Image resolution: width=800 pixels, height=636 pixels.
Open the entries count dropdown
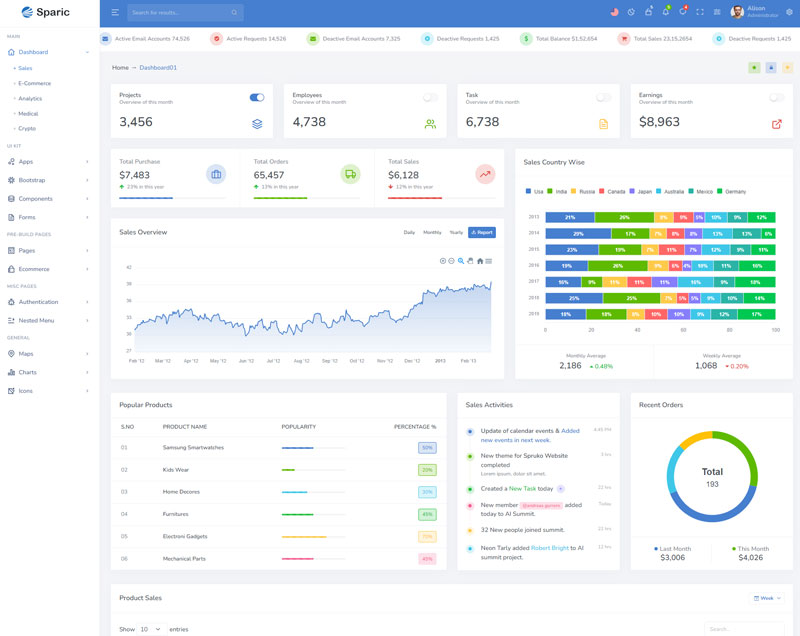tap(152, 629)
